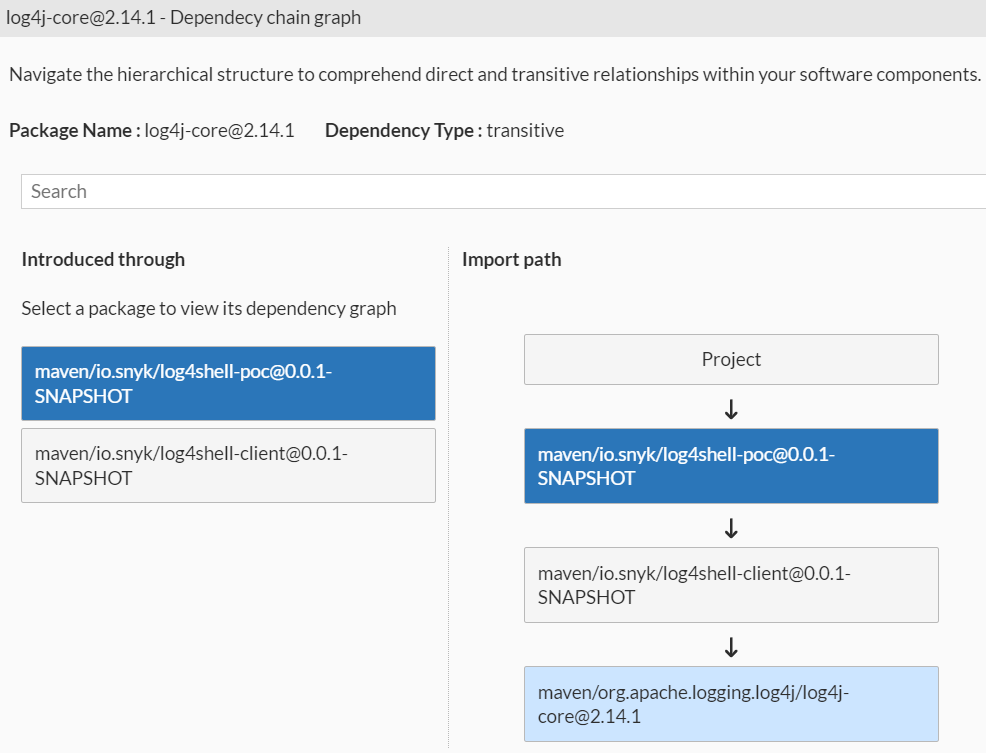Select the highlighted log4shell-poc import path node
This screenshot has height=753, width=986.
point(731,466)
